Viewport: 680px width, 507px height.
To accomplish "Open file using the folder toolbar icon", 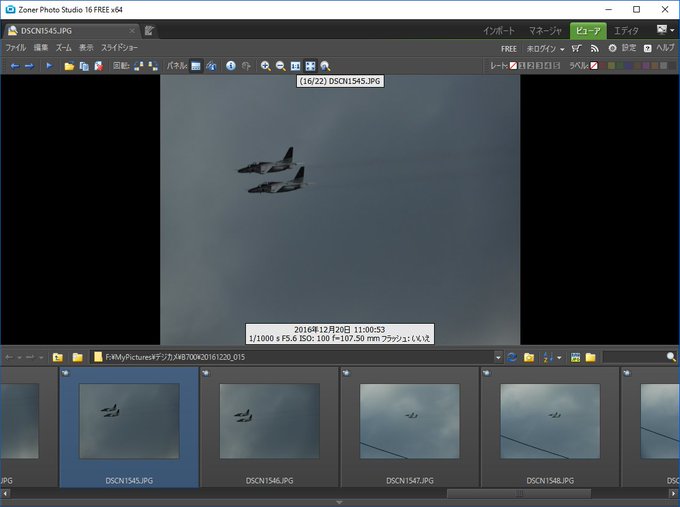I will [69, 66].
